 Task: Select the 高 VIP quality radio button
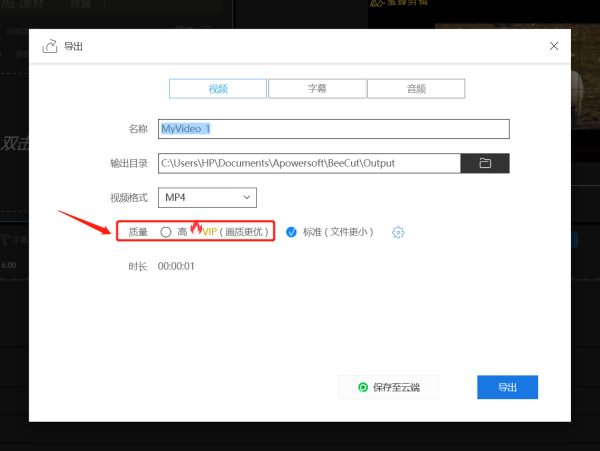click(166, 232)
